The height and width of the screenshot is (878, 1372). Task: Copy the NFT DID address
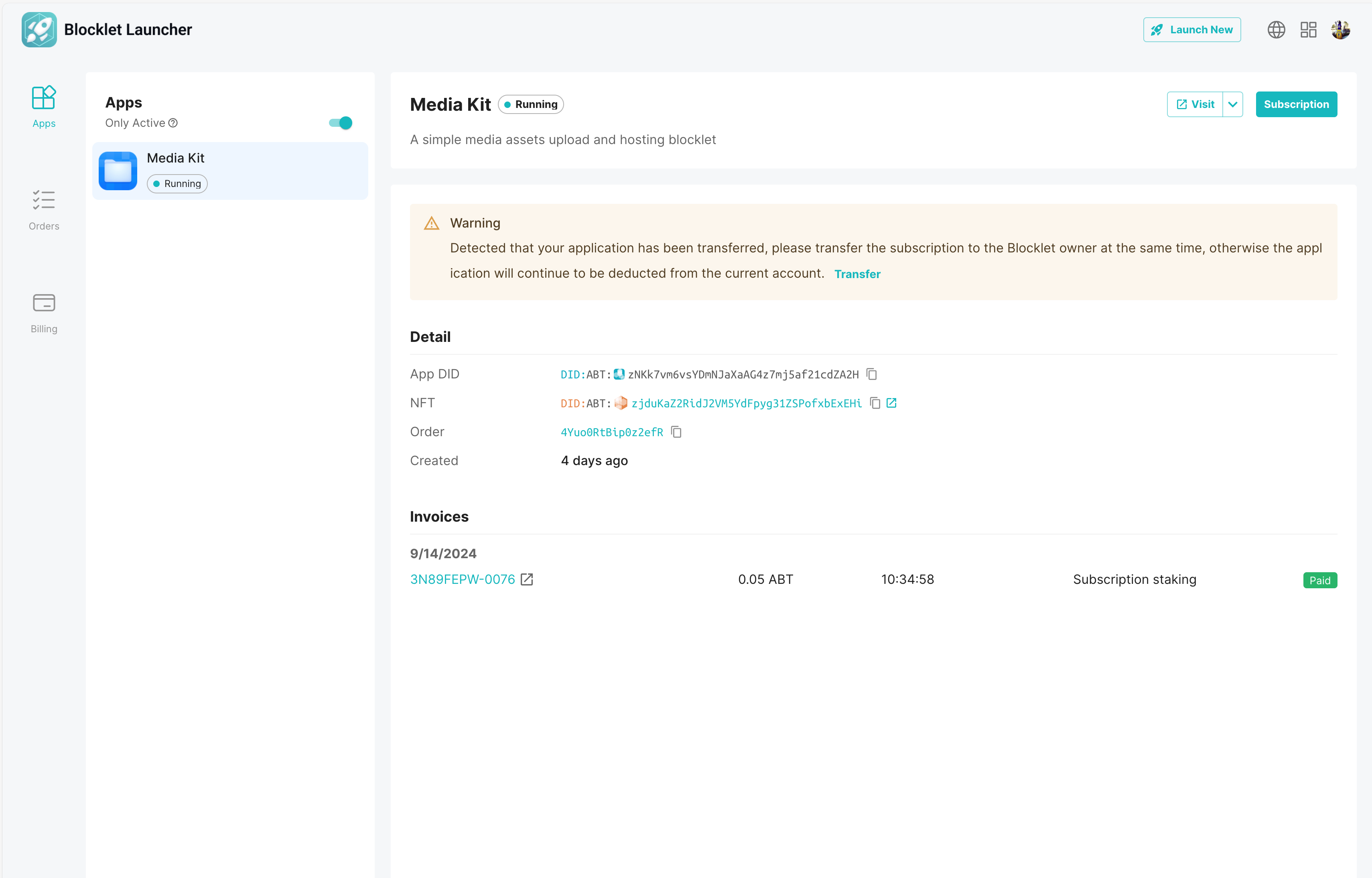click(x=875, y=403)
